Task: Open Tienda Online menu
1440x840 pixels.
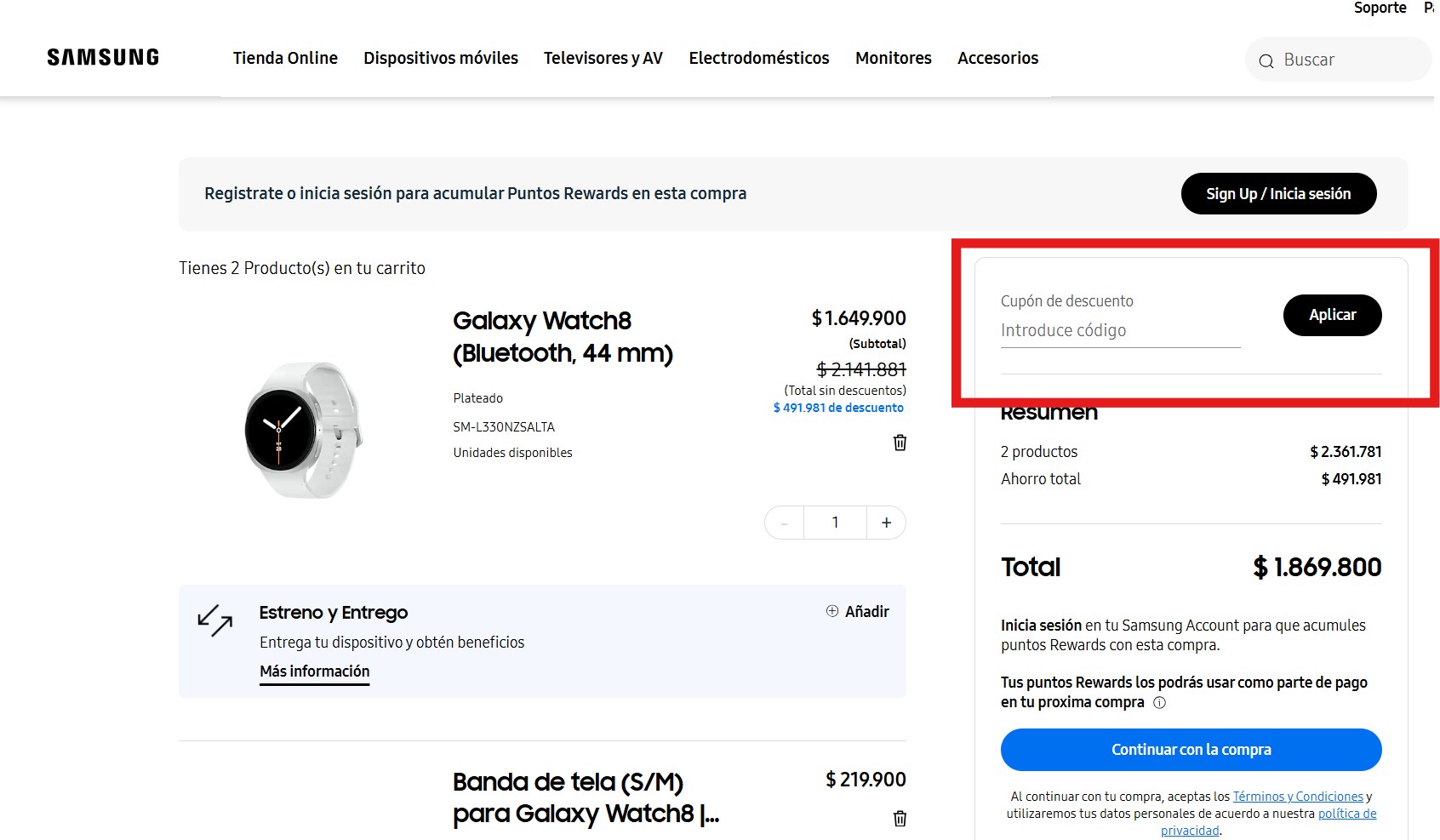Action: point(285,58)
